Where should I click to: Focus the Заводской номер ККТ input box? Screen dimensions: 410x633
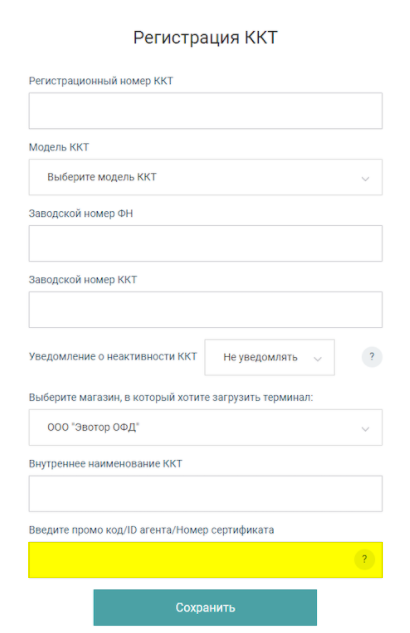(205, 310)
